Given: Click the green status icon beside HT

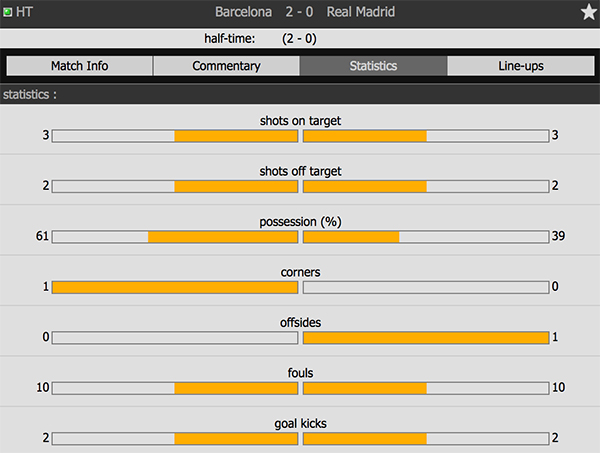Looking at the screenshot, I should pos(8,12).
